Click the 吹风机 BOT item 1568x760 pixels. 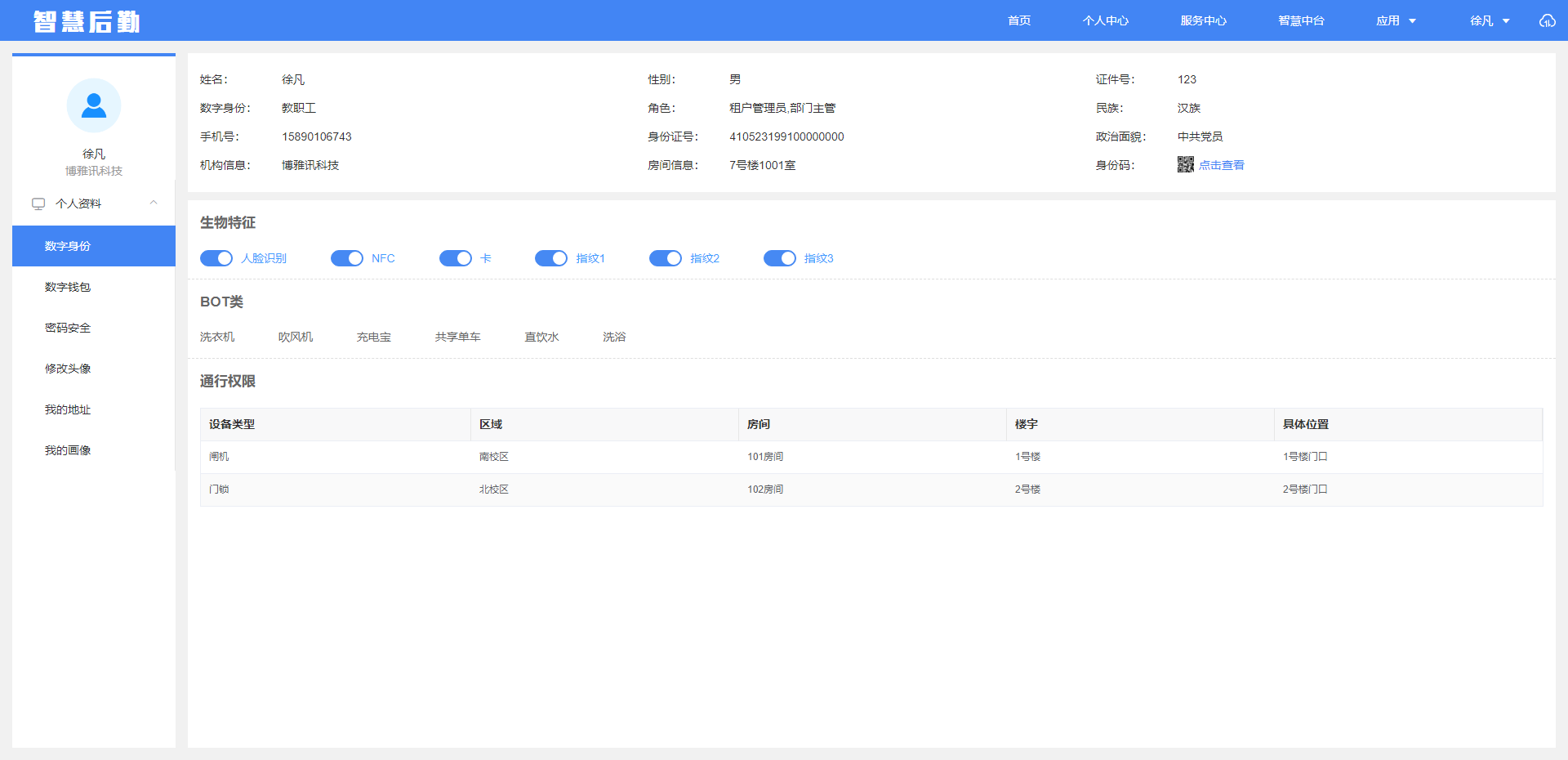click(296, 337)
